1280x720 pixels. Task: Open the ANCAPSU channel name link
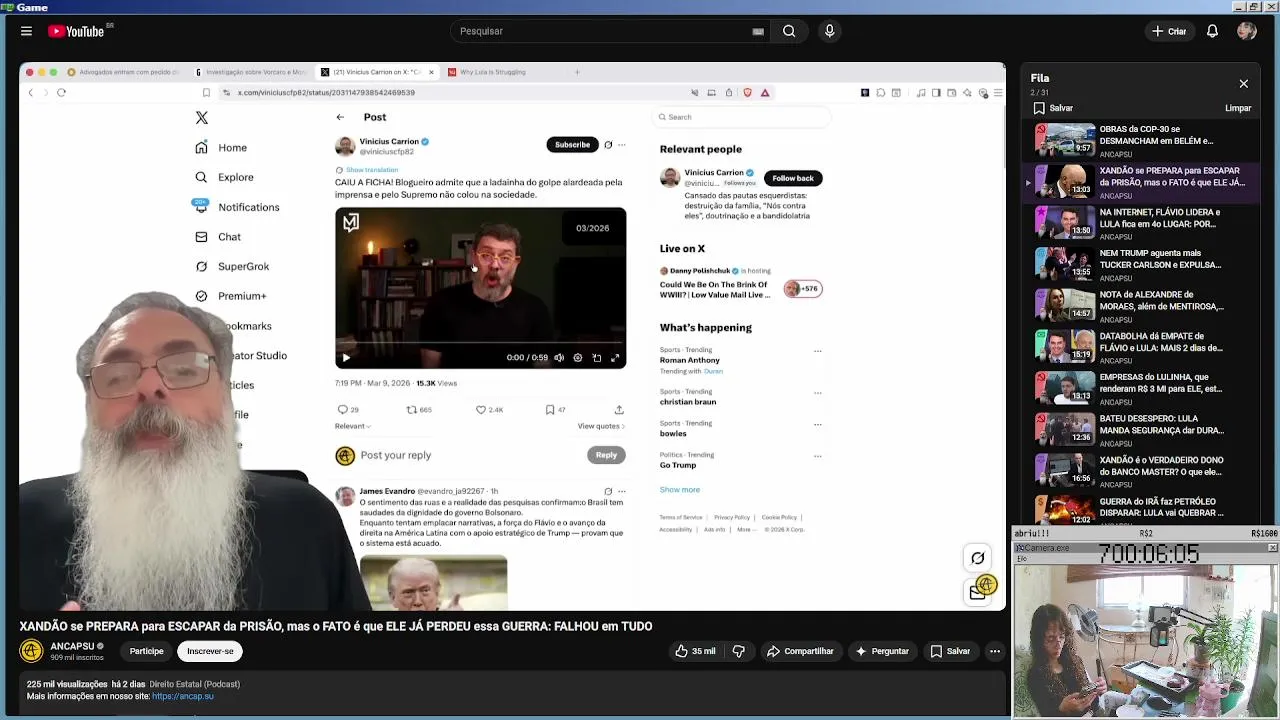[72, 646]
